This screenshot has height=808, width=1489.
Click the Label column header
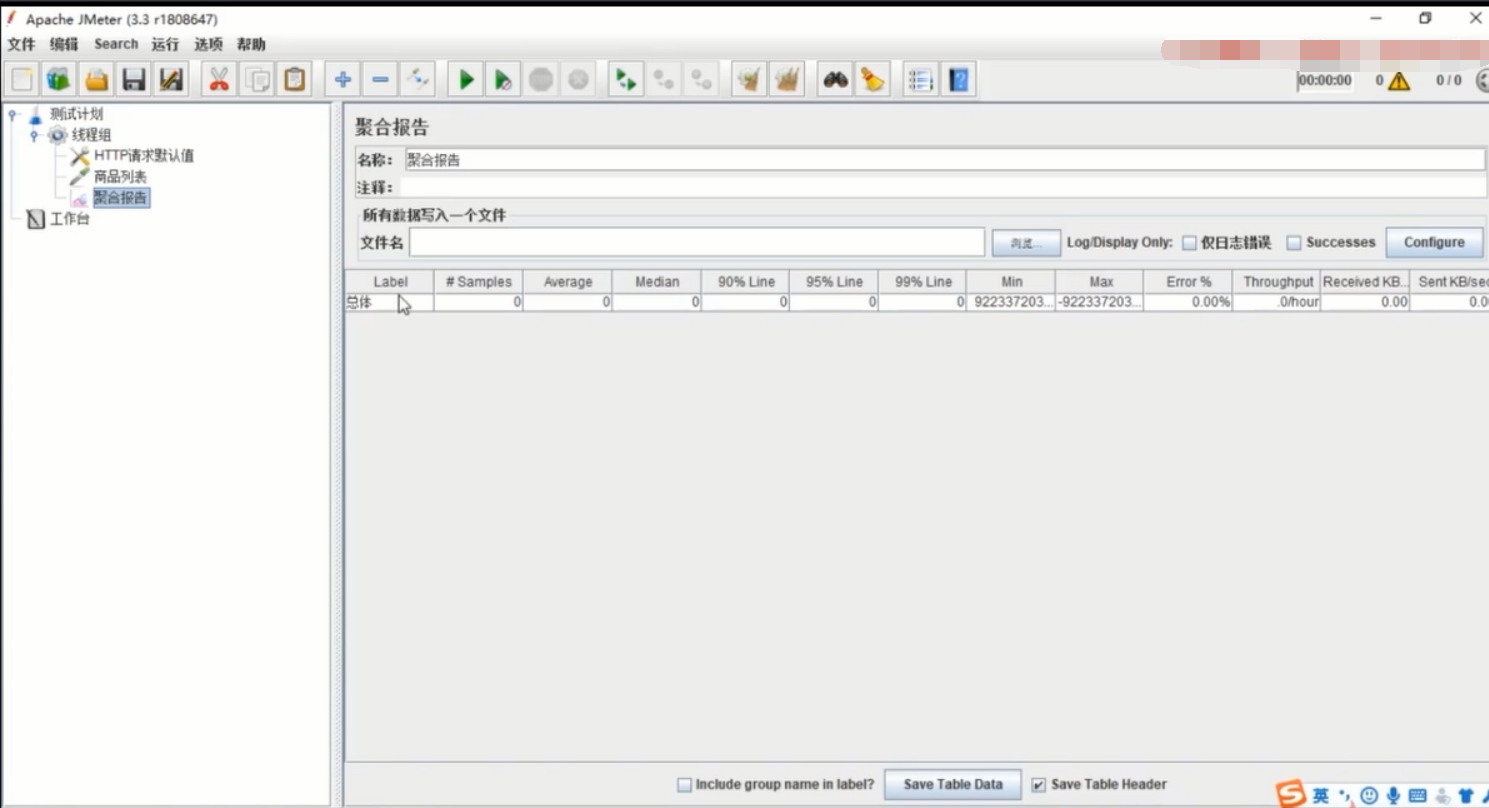pyautogui.click(x=390, y=282)
